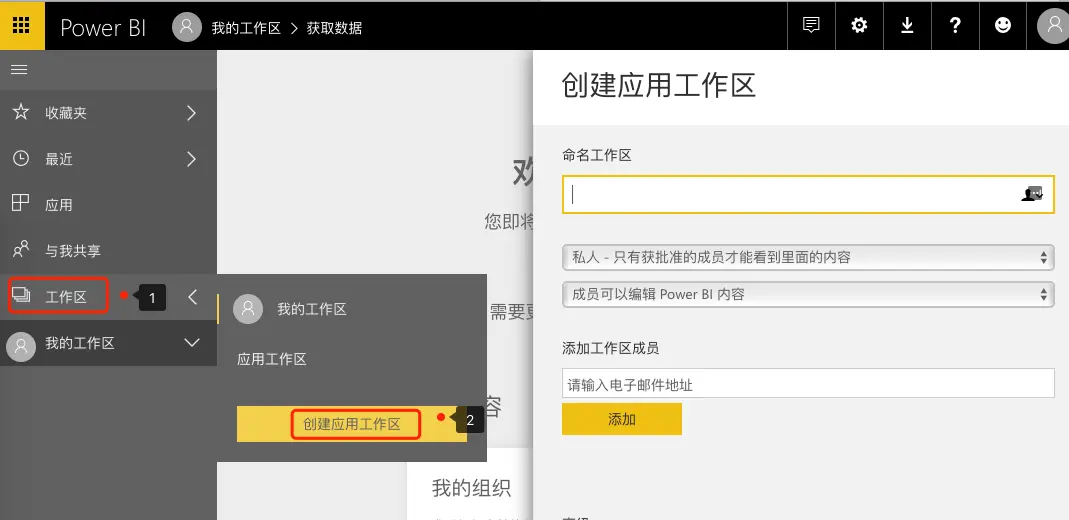Click the 添加工作区成员 label
The height and width of the screenshot is (520, 1069).
coord(611,348)
